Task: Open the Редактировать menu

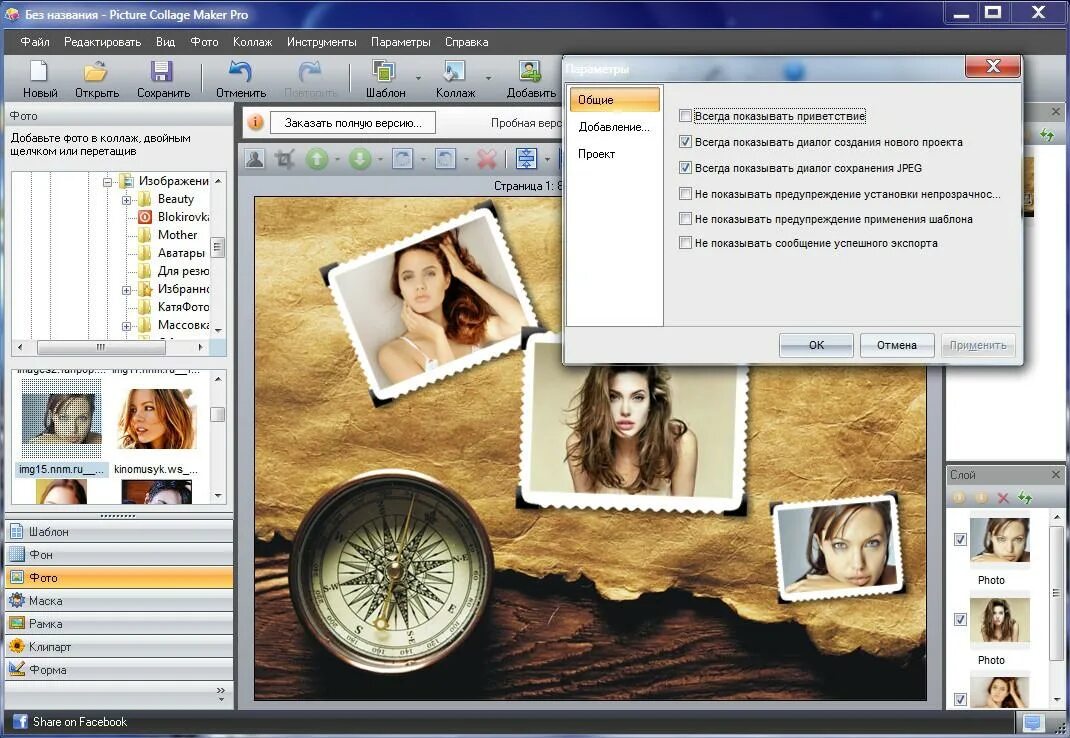Action: (102, 42)
